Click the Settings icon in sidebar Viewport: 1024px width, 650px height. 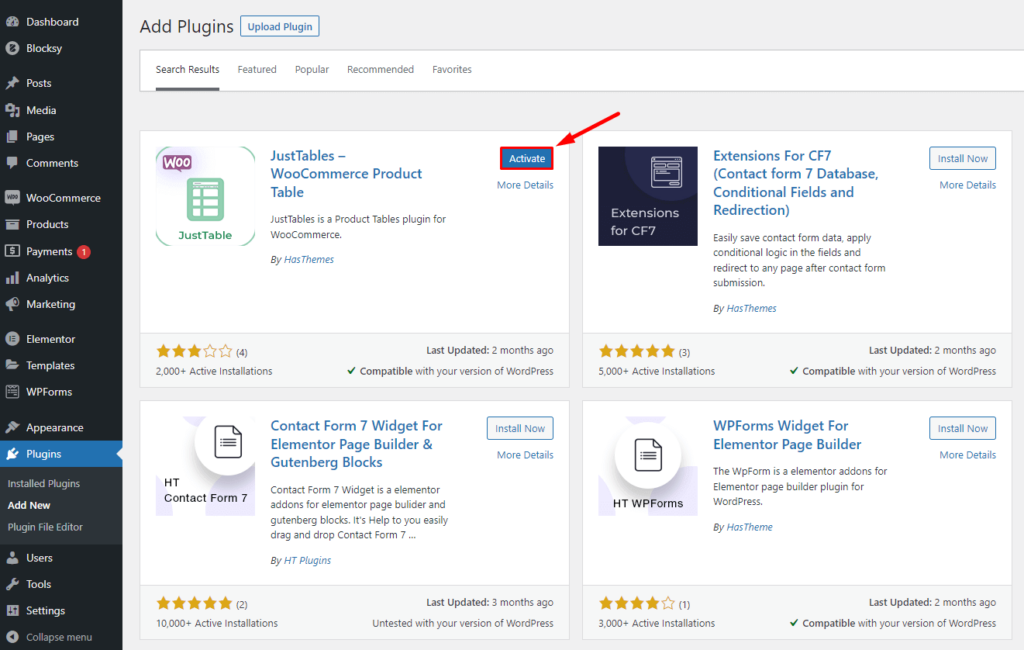12,610
